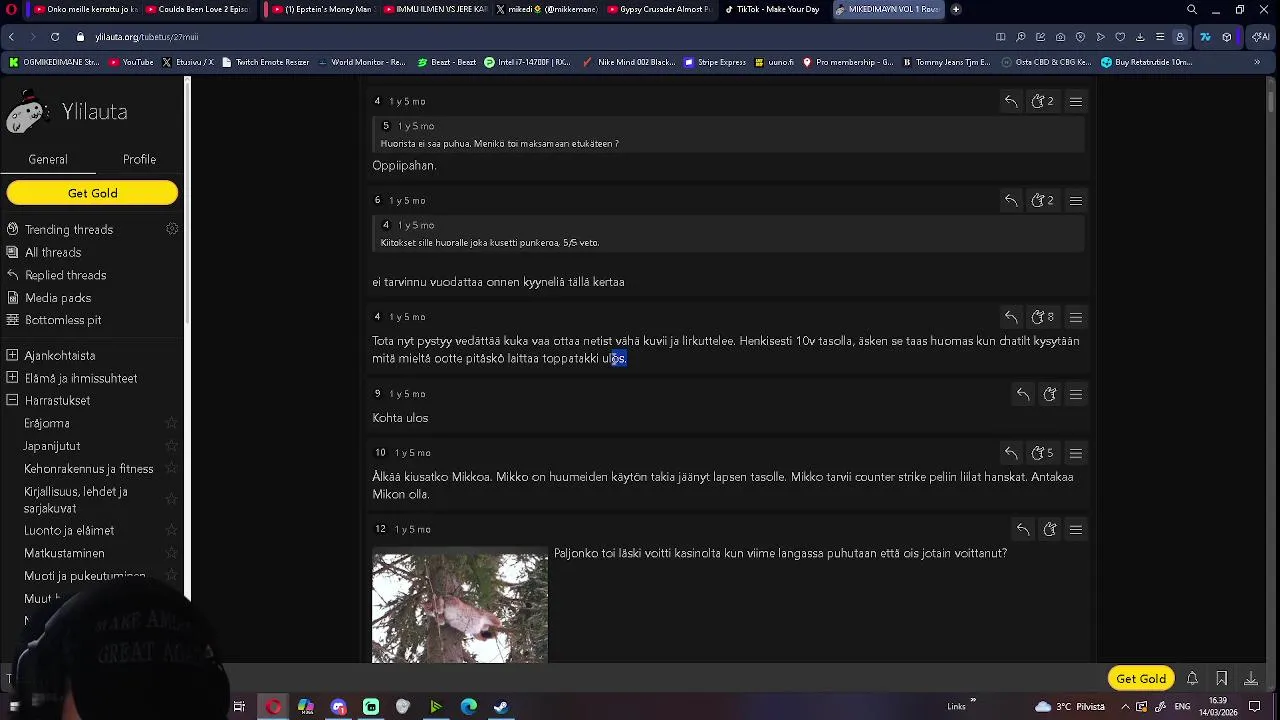The height and width of the screenshot is (720, 1280).
Task: Upvote the 'Kohta ulos' post
Action: coord(1050,394)
